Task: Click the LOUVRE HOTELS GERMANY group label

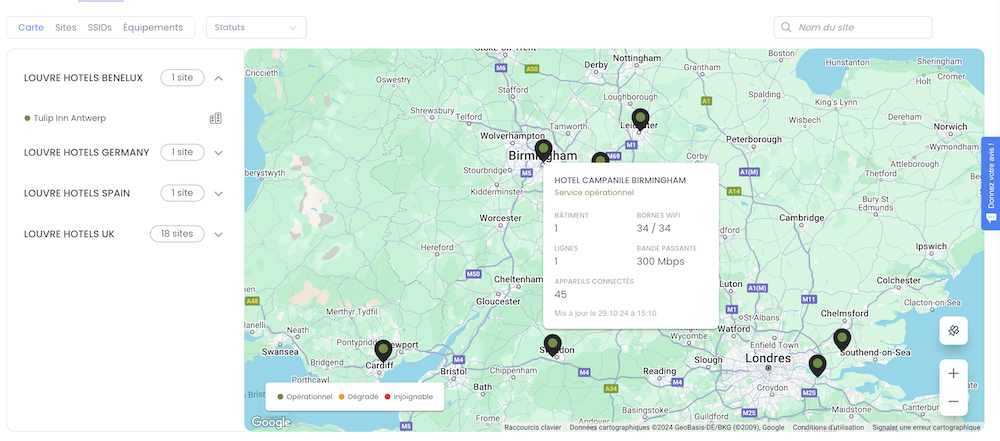Action: 86,153
